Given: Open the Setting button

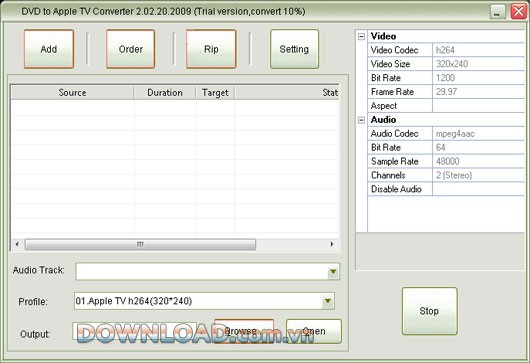Looking at the screenshot, I should tap(294, 49).
